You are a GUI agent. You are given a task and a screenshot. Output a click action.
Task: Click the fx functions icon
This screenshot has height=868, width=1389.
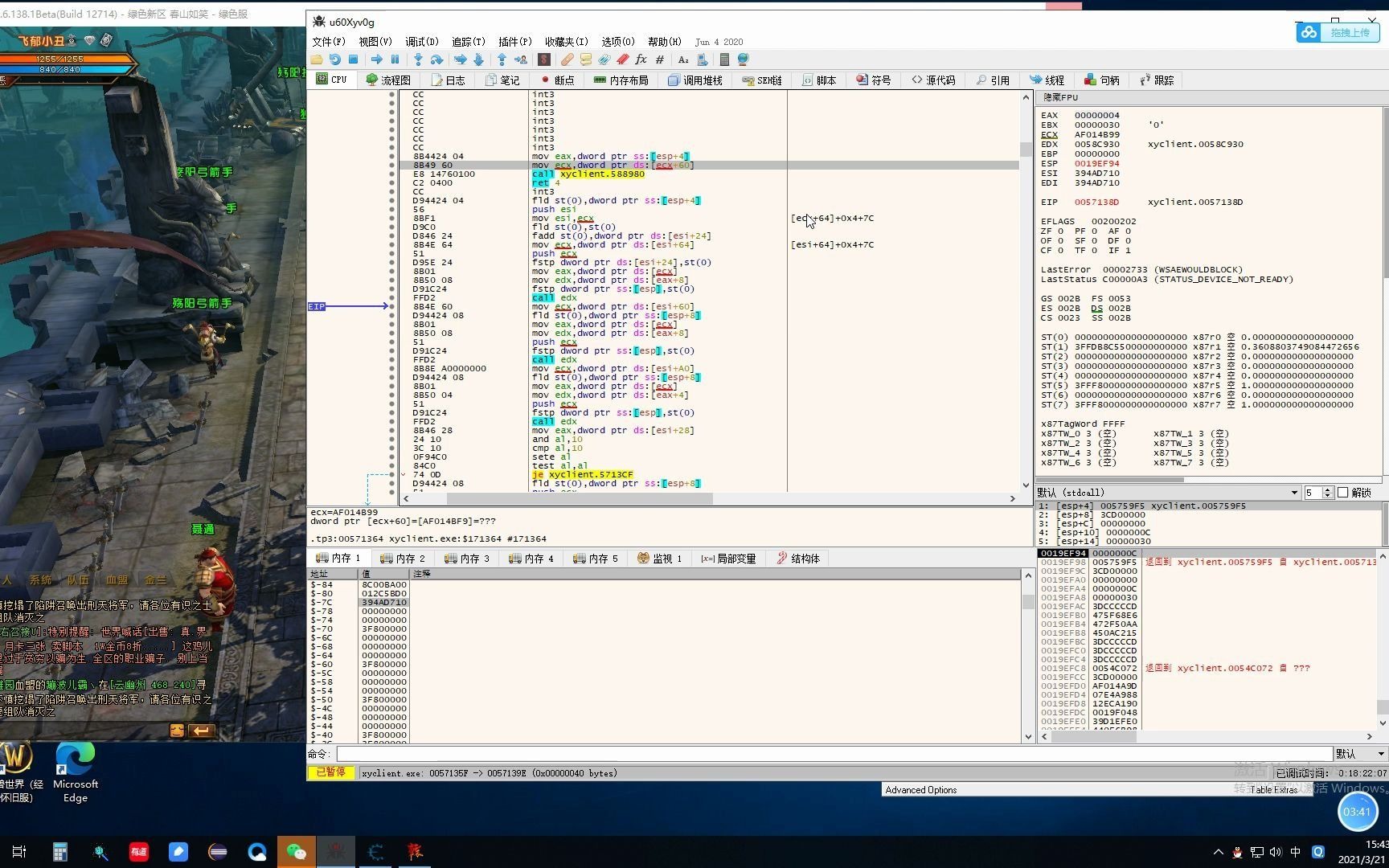tap(641, 59)
